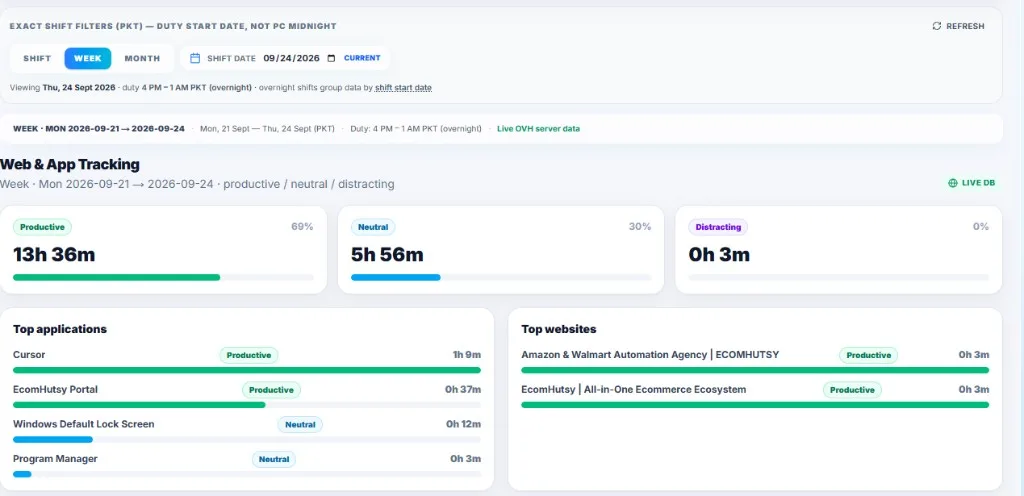Click the refresh circular-arrow icon
Viewport: 1024px width, 496px height.
click(936, 26)
